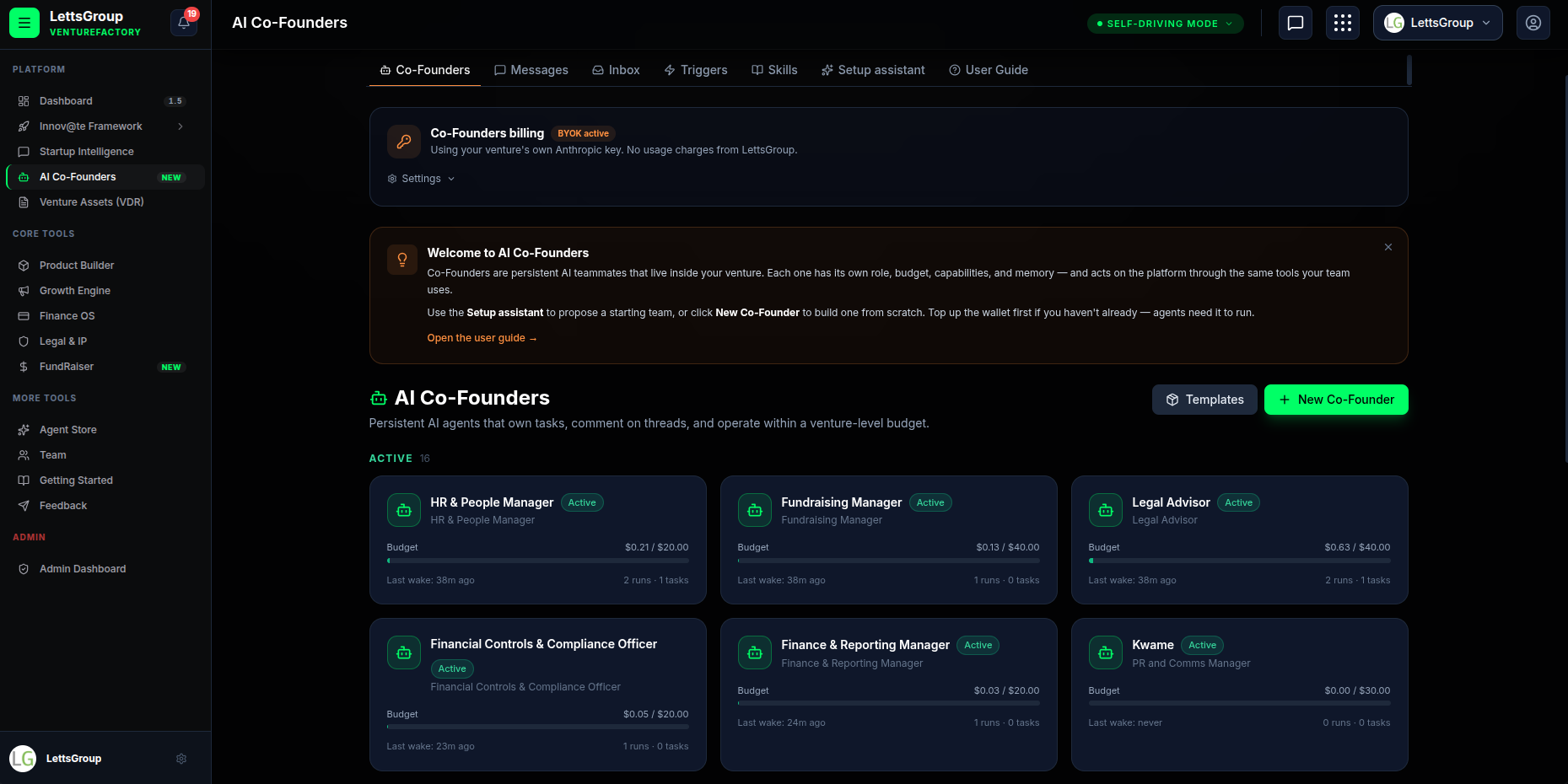Screen dimensions: 1568x784
Task: Open Admin Dashboard in the sidebar
Action: (105, 569)
